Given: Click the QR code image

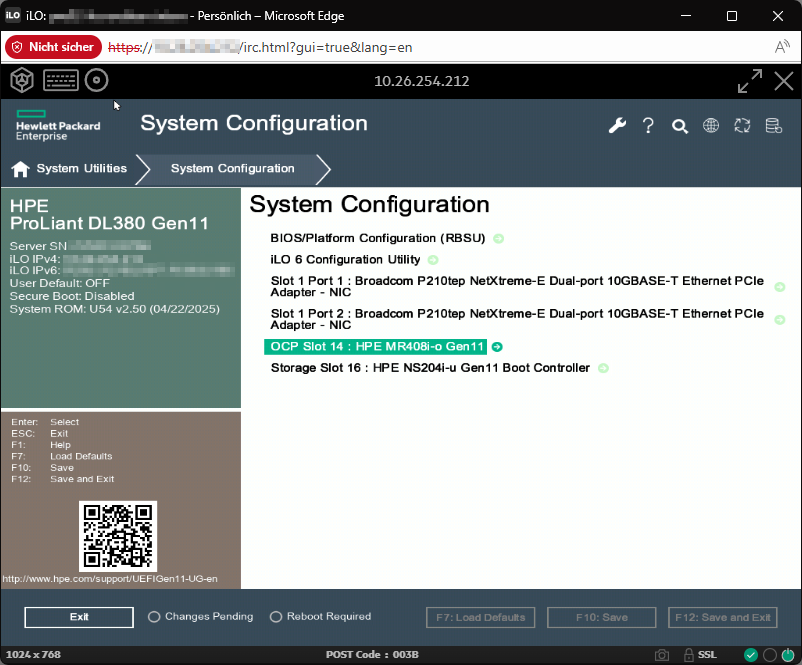Looking at the screenshot, I should [x=118, y=536].
